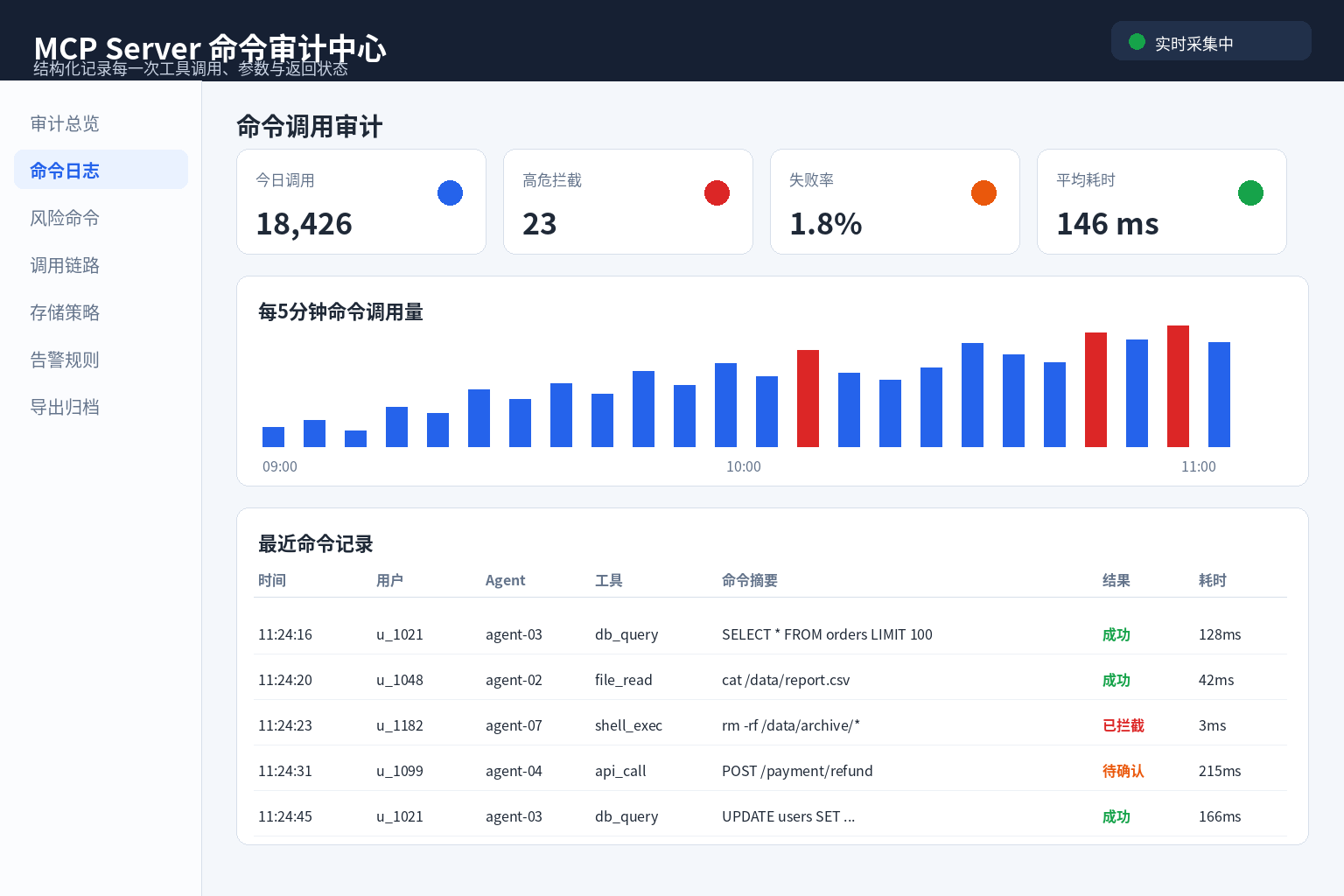Click user u_1048
Image resolution: width=1344 pixels, height=896 pixels.
click(x=400, y=680)
